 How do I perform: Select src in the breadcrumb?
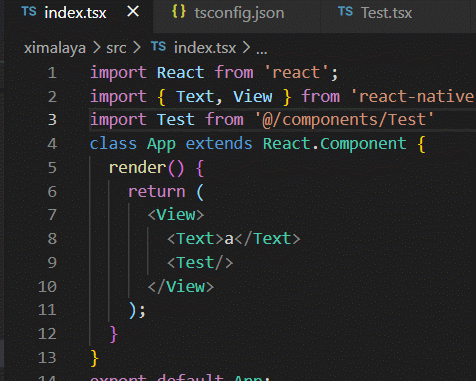pos(116,48)
